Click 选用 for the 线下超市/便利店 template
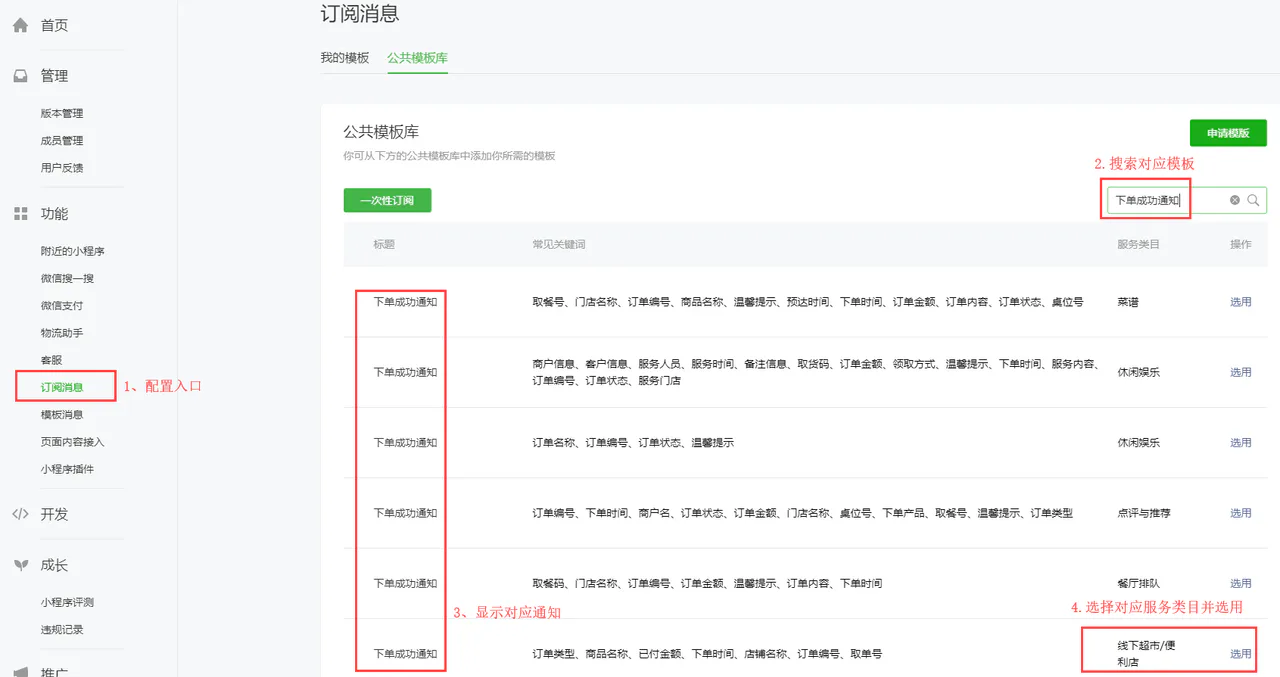 click(1240, 654)
